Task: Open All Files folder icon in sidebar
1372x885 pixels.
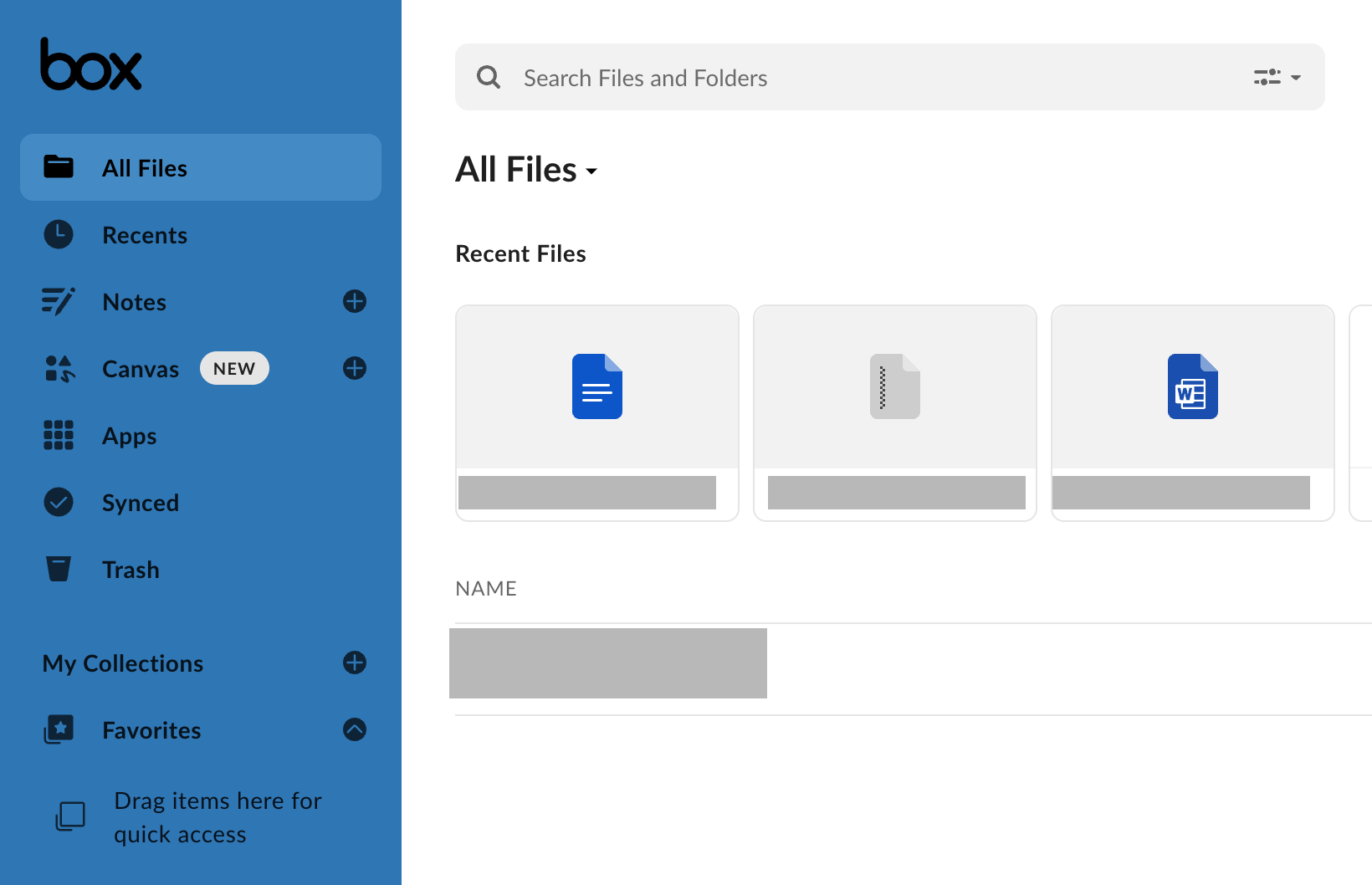Action: click(59, 167)
